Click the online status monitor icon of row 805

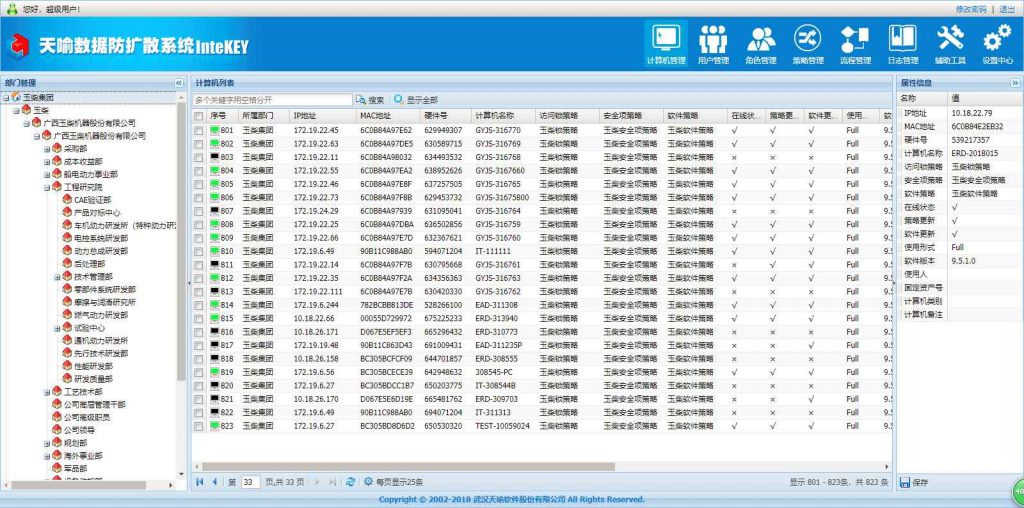pos(215,184)
